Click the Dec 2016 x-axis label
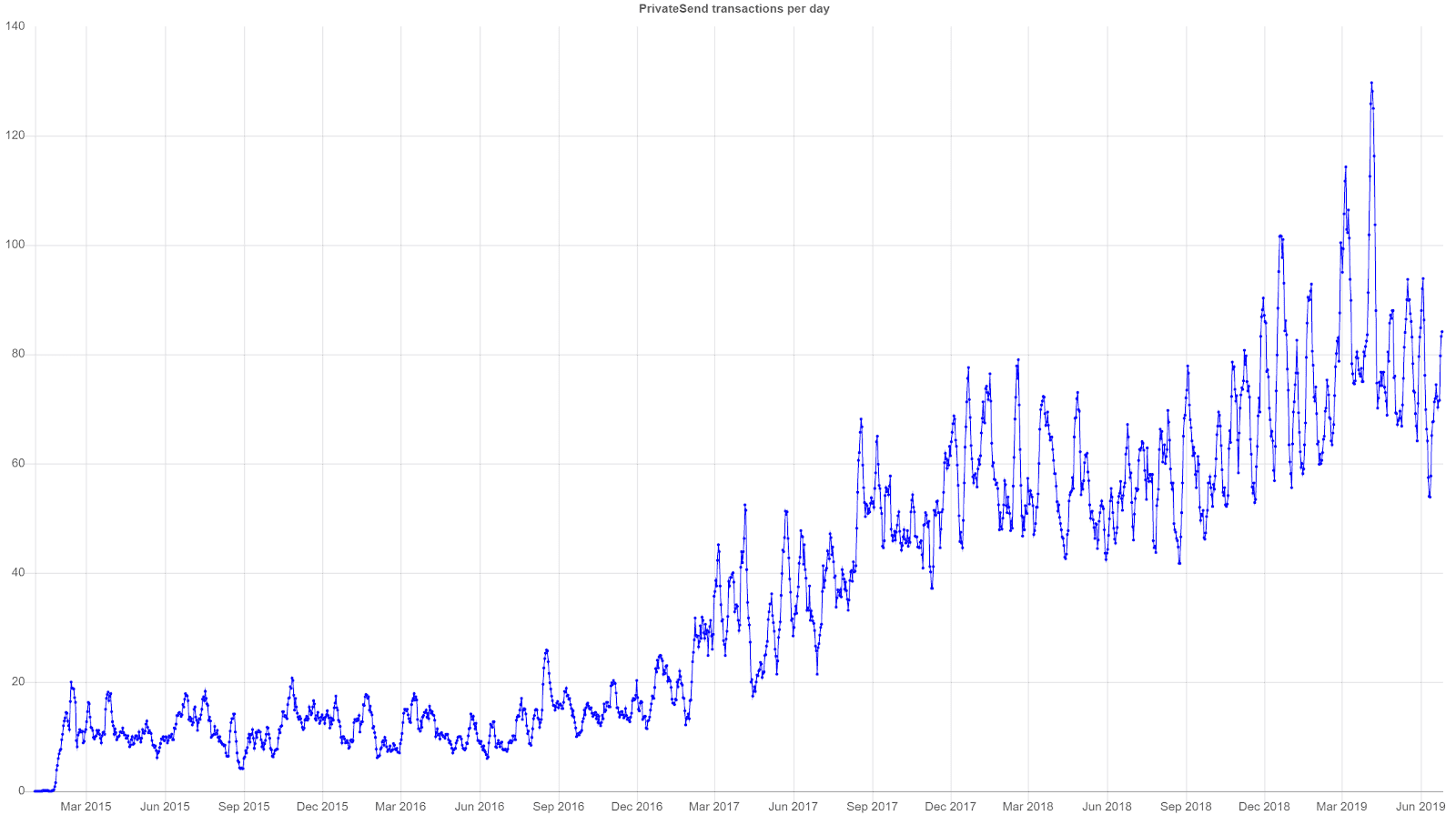Viewport: 1456px width, 825px height. [x=637, y=807]
